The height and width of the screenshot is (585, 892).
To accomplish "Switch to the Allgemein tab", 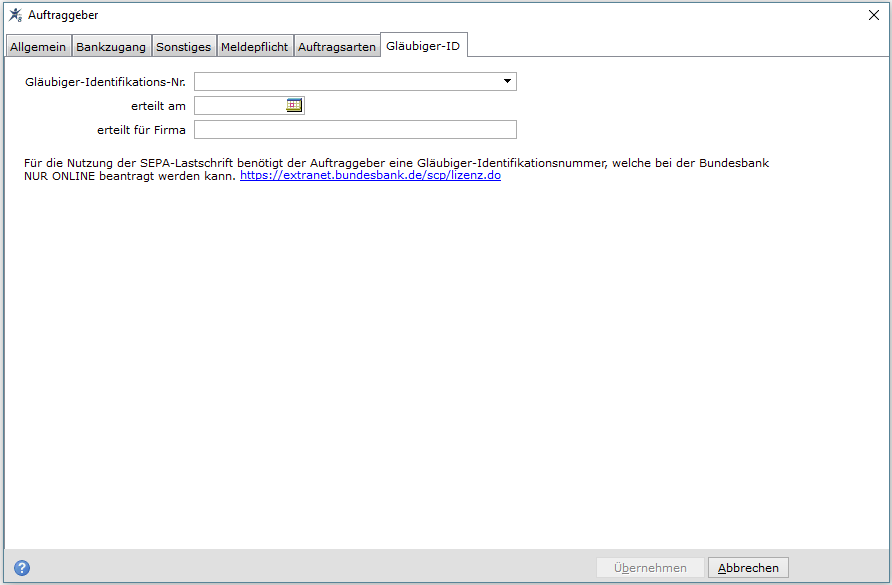I will coord(38,47).
